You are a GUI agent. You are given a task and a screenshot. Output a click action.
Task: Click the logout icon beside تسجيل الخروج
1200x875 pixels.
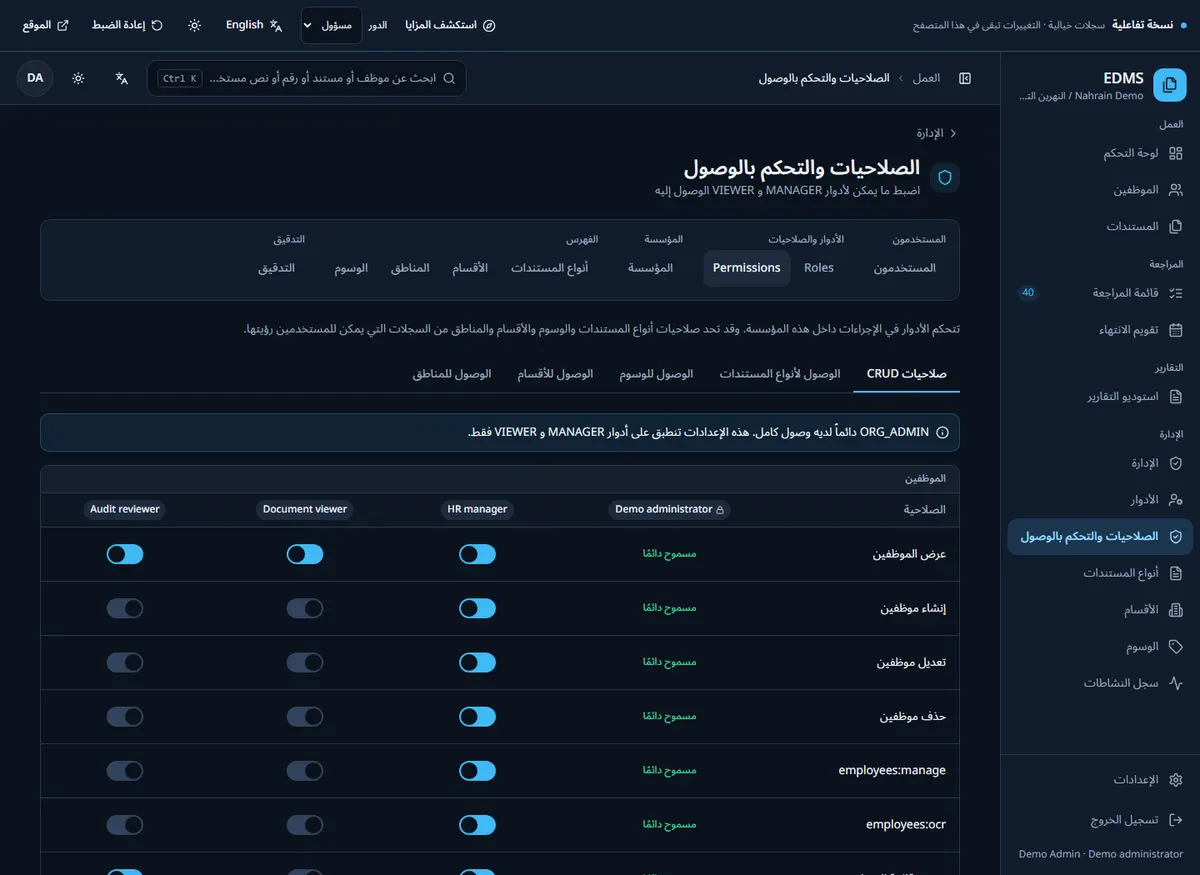1176,820
